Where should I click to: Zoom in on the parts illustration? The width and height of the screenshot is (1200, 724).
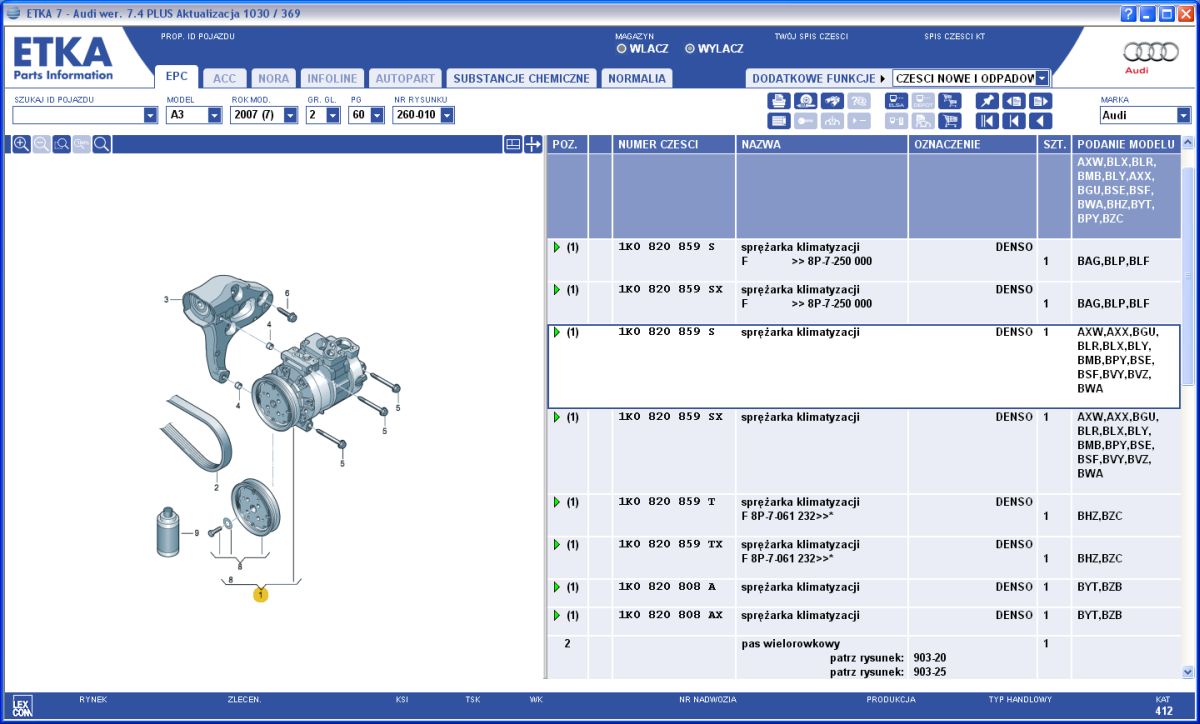coord(21,144)
